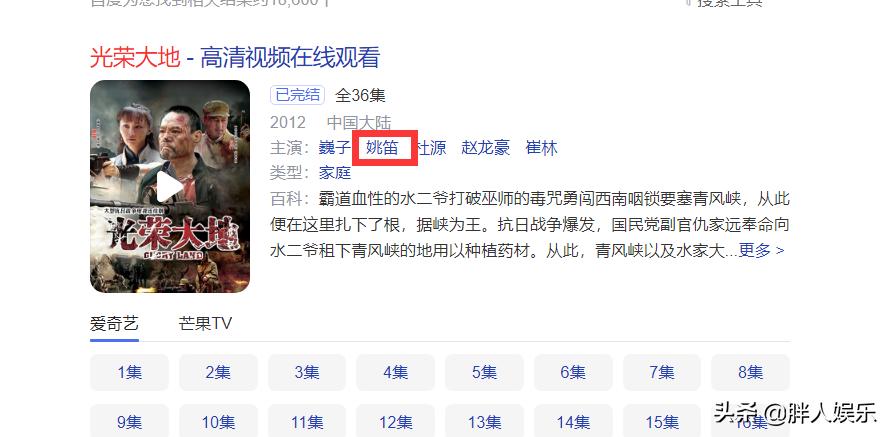Switch to the 芒果TV tab
The image size is (890, 437).
pyautogui.click(x=205, y=324)
